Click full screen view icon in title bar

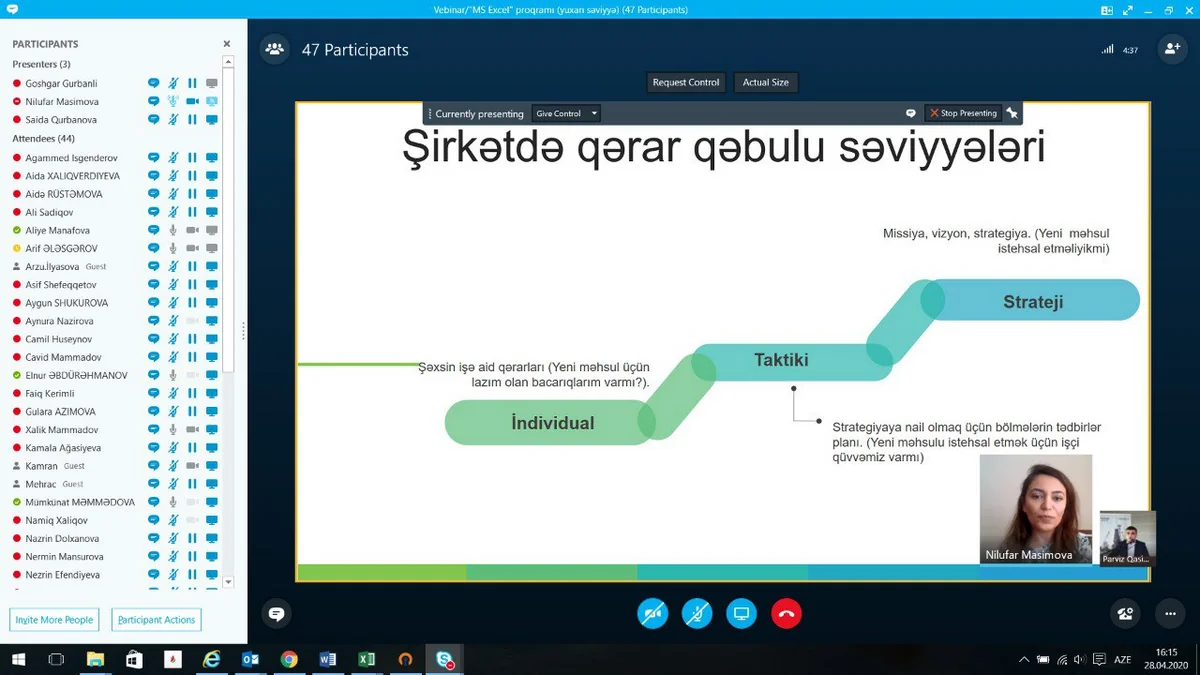tap(1127, 10)
